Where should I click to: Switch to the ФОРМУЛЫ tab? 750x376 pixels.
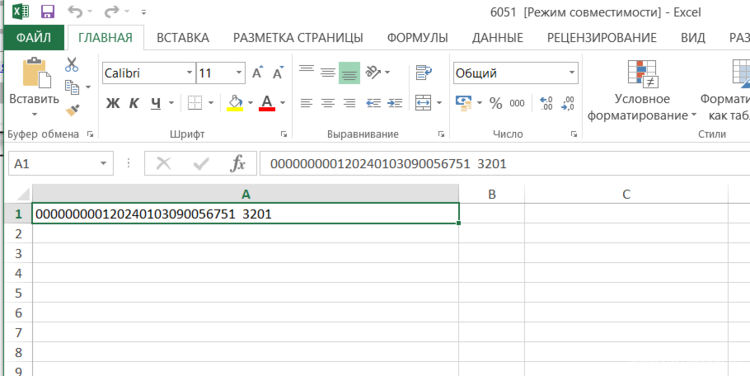pyautogui.click(x=417, y=38)
